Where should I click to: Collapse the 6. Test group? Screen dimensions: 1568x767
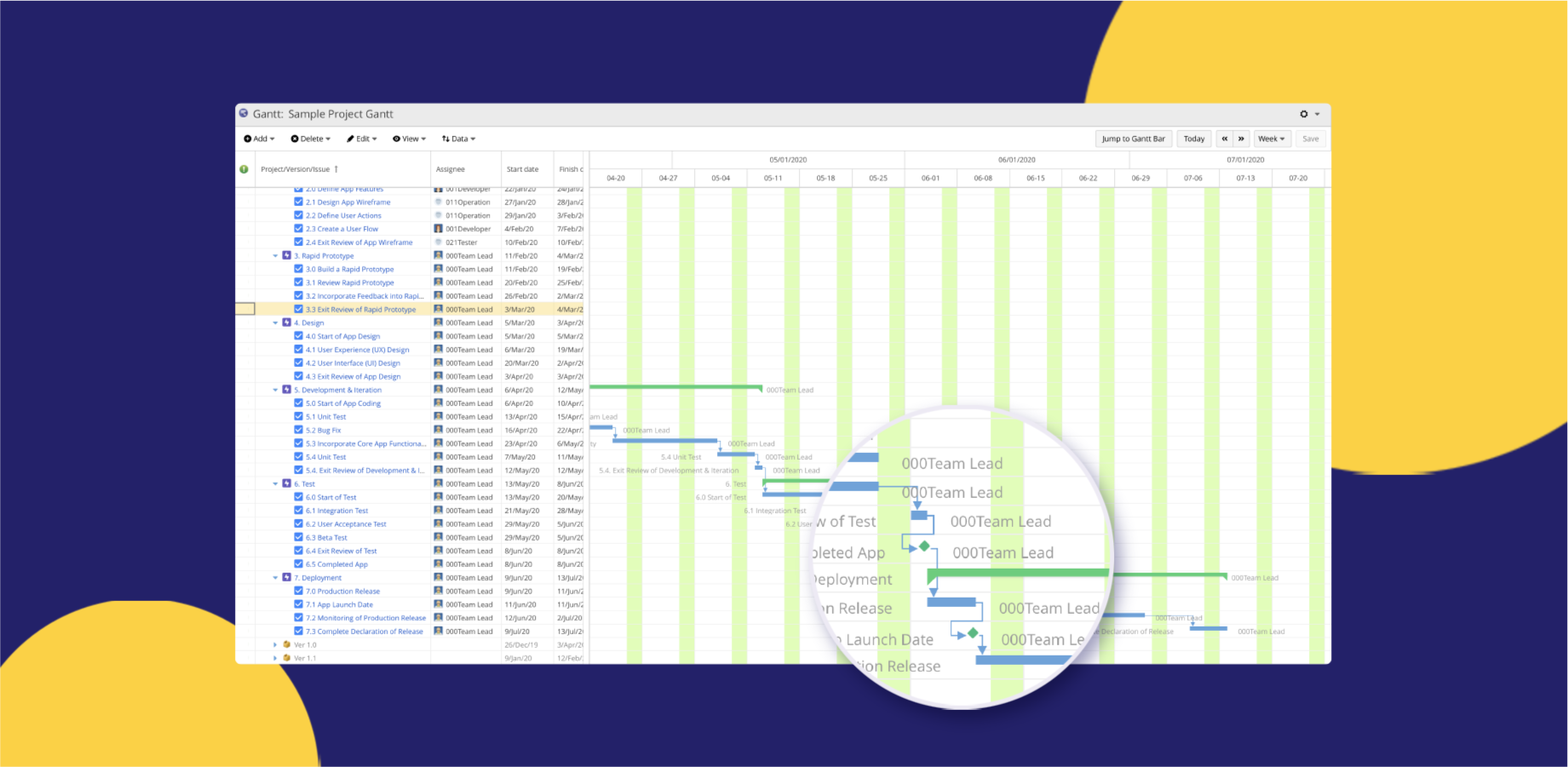click(x=275, y=484)
